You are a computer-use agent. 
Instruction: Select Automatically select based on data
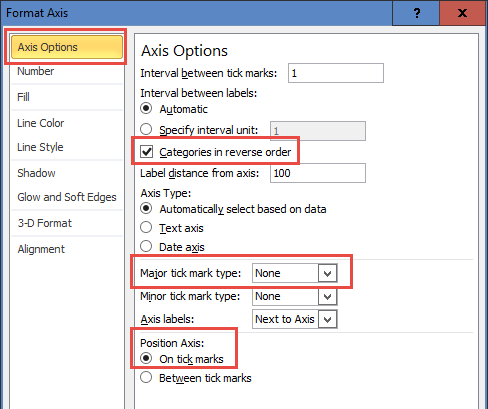coord(146,208)
